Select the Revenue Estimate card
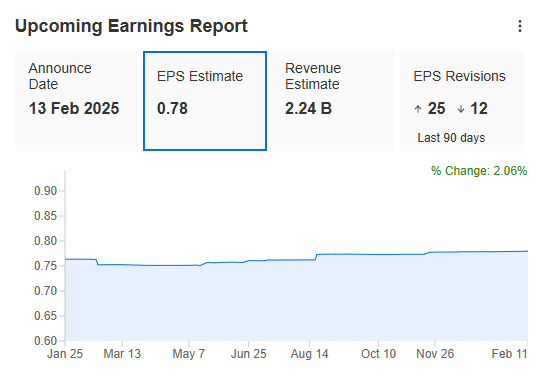The width and height of the screenshot is (543, 377). coord(333,101)
